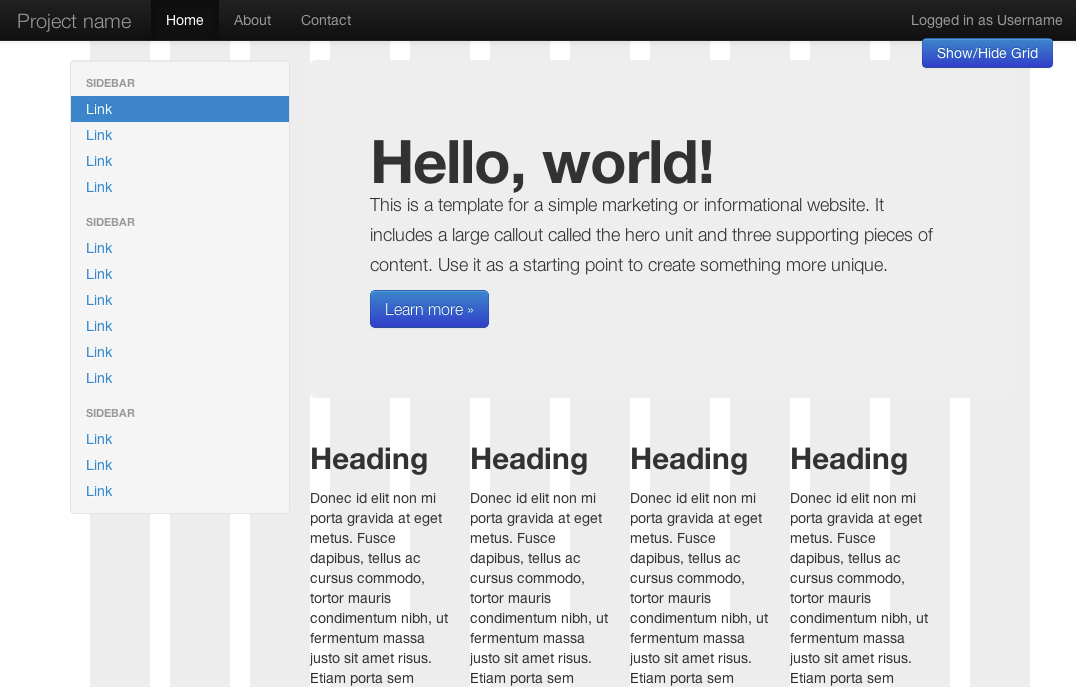Choose last Link in top sidebar group

99,187
